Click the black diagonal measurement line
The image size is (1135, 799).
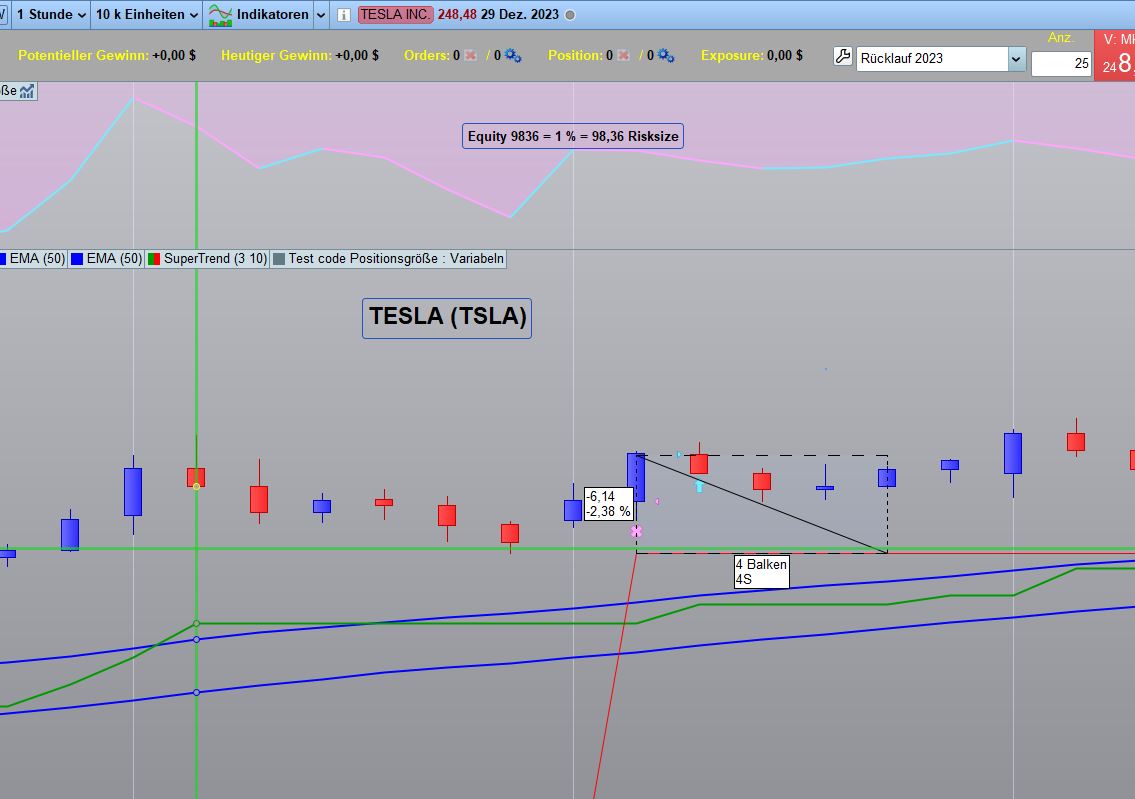pos(761,504)
